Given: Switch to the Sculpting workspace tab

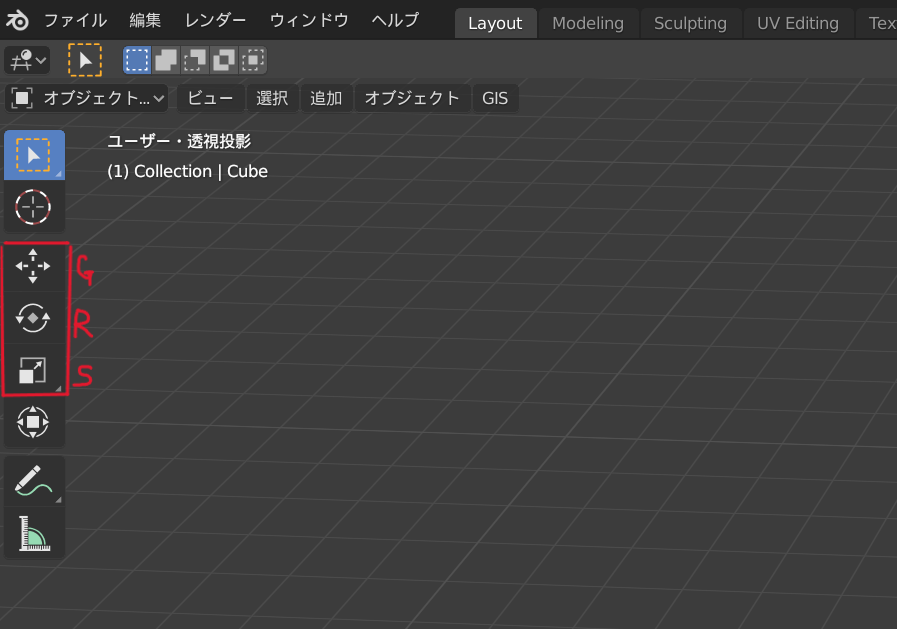Looking at the screenshot, I should tap(690, 23).
